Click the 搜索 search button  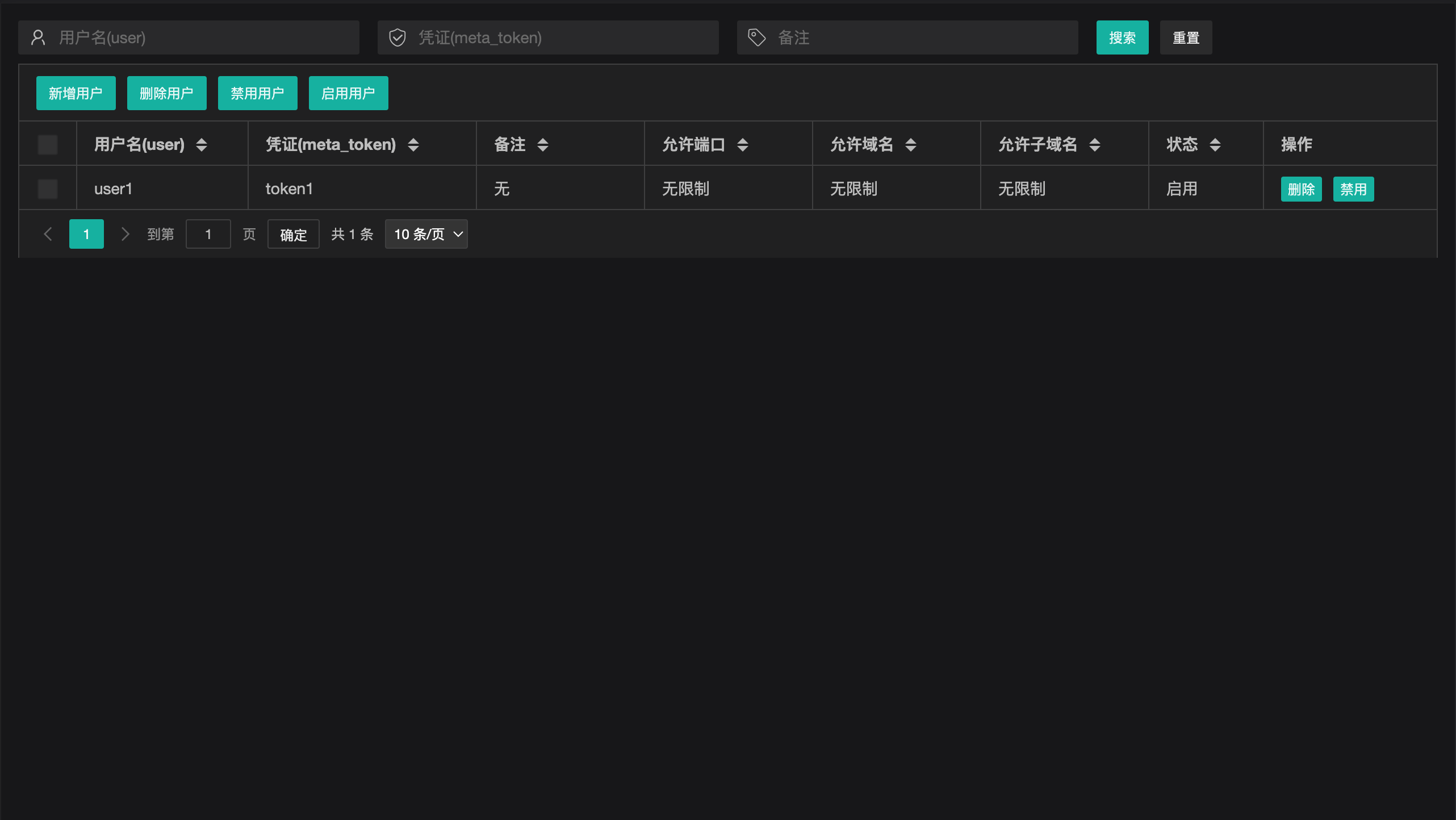tap(1123, 37)
